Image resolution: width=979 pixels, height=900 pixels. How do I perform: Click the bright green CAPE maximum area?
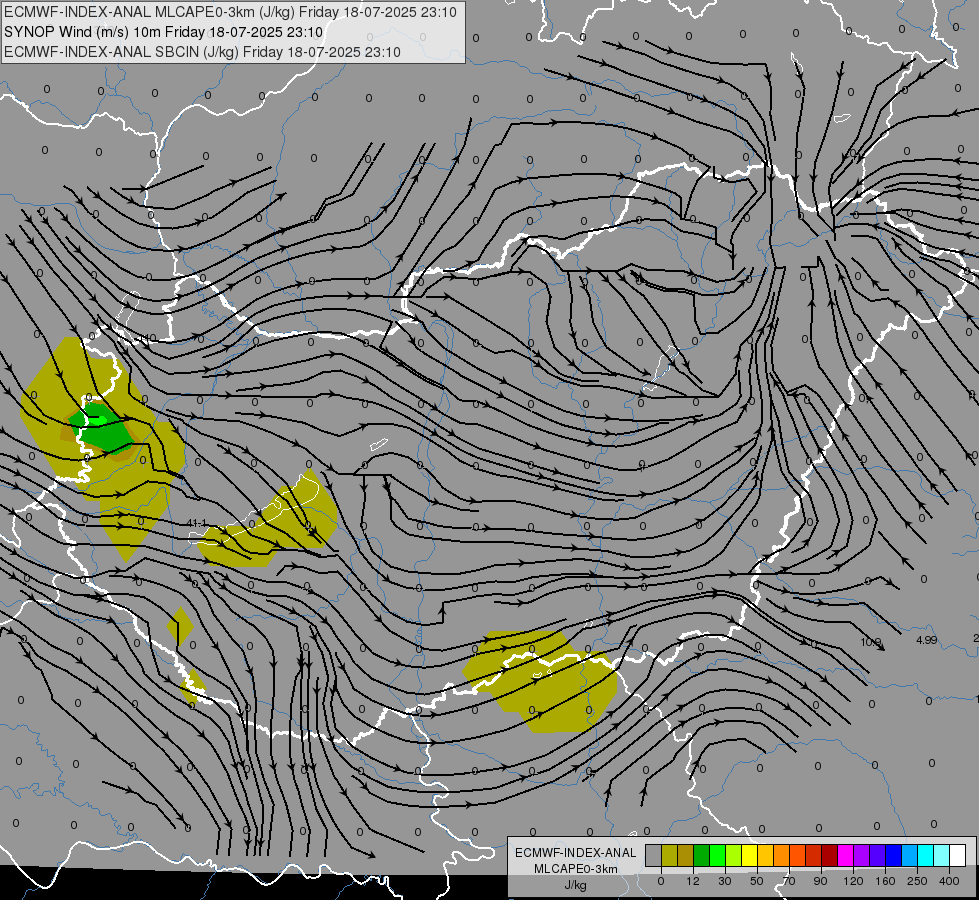tap(98, 421)
